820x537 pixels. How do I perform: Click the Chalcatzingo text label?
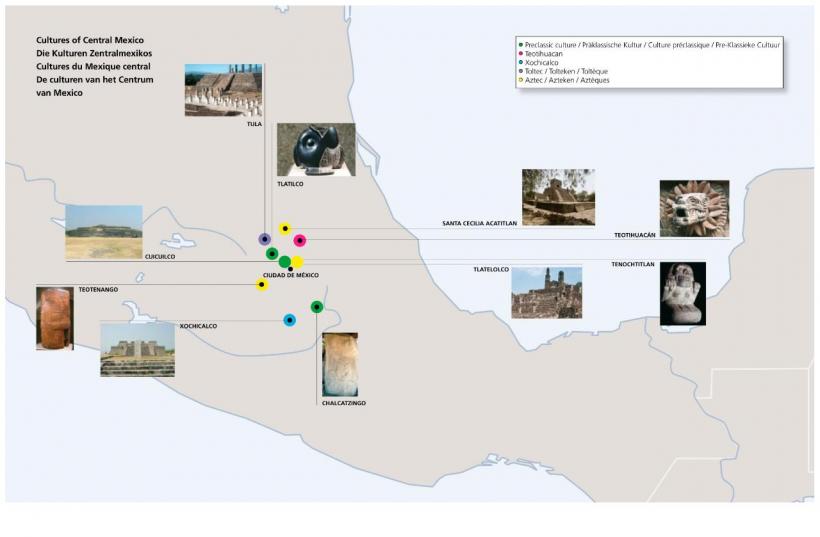344,403
